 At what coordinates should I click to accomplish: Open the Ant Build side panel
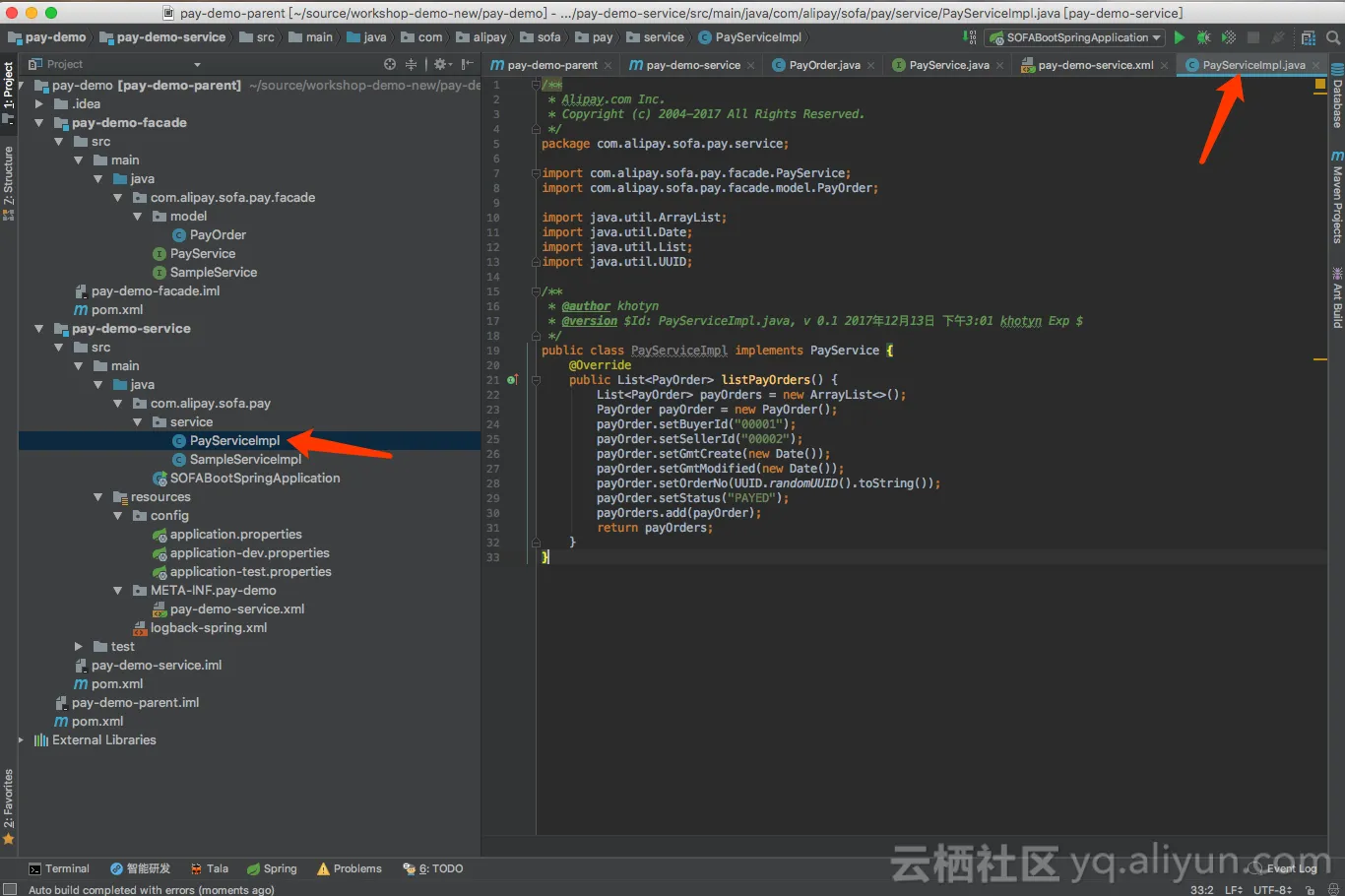point(1337,297)
